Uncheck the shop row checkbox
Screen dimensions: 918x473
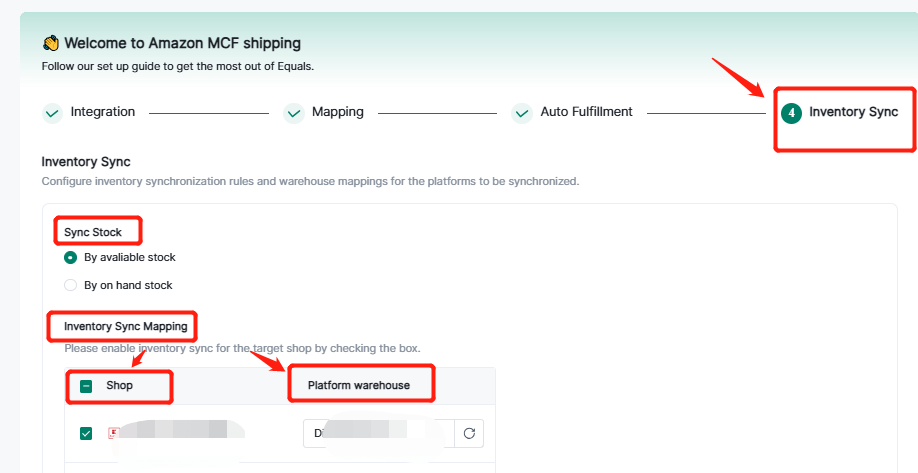click(x=86, y=434)
